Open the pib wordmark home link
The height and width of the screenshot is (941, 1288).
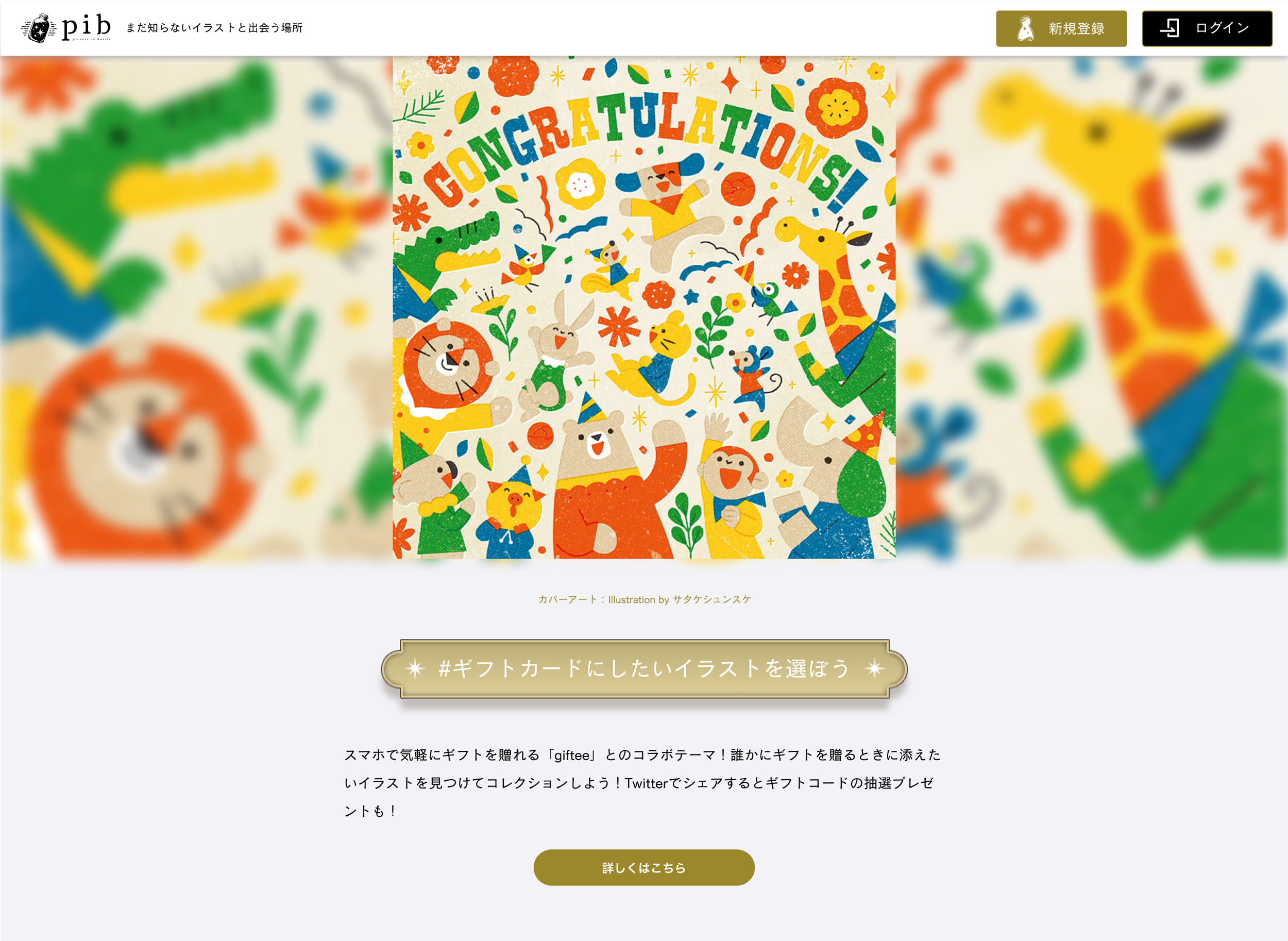tap(86, 27)
